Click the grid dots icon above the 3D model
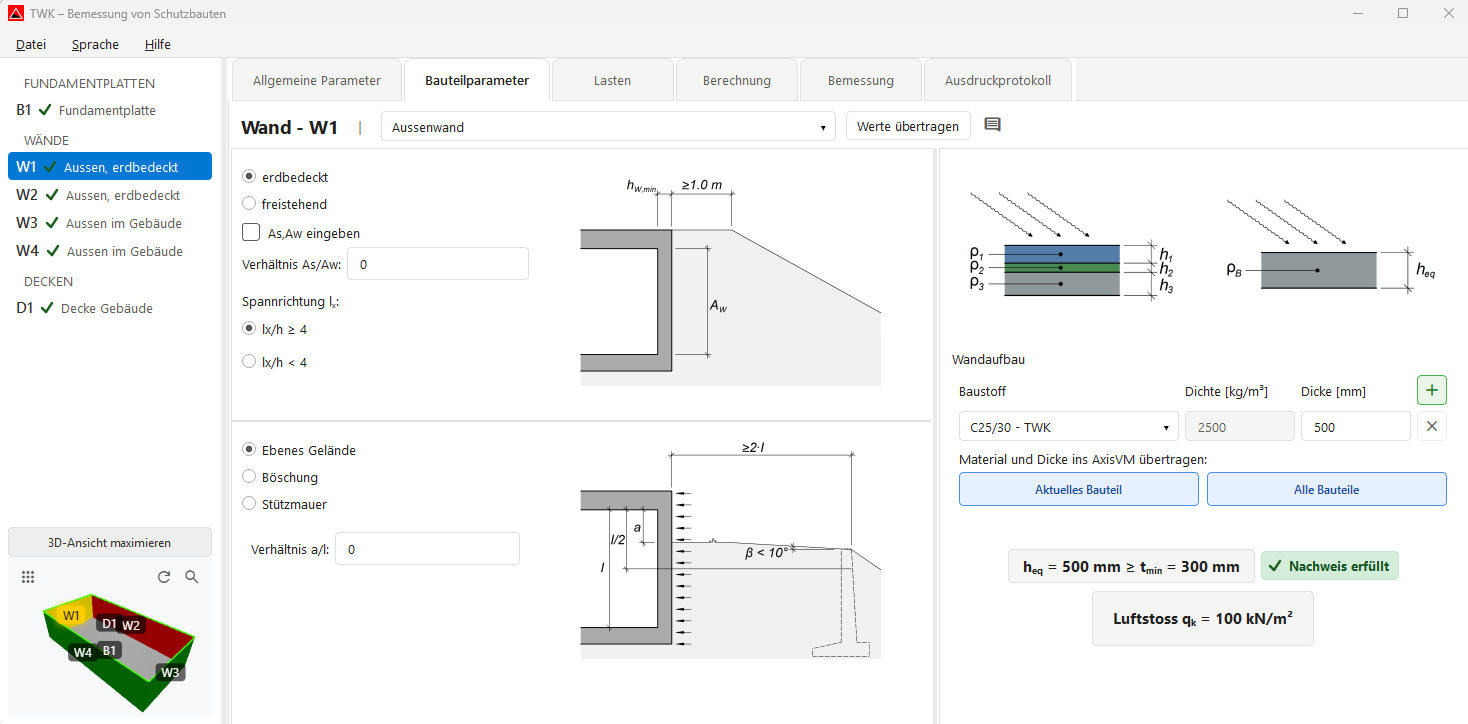 [28, 577]
